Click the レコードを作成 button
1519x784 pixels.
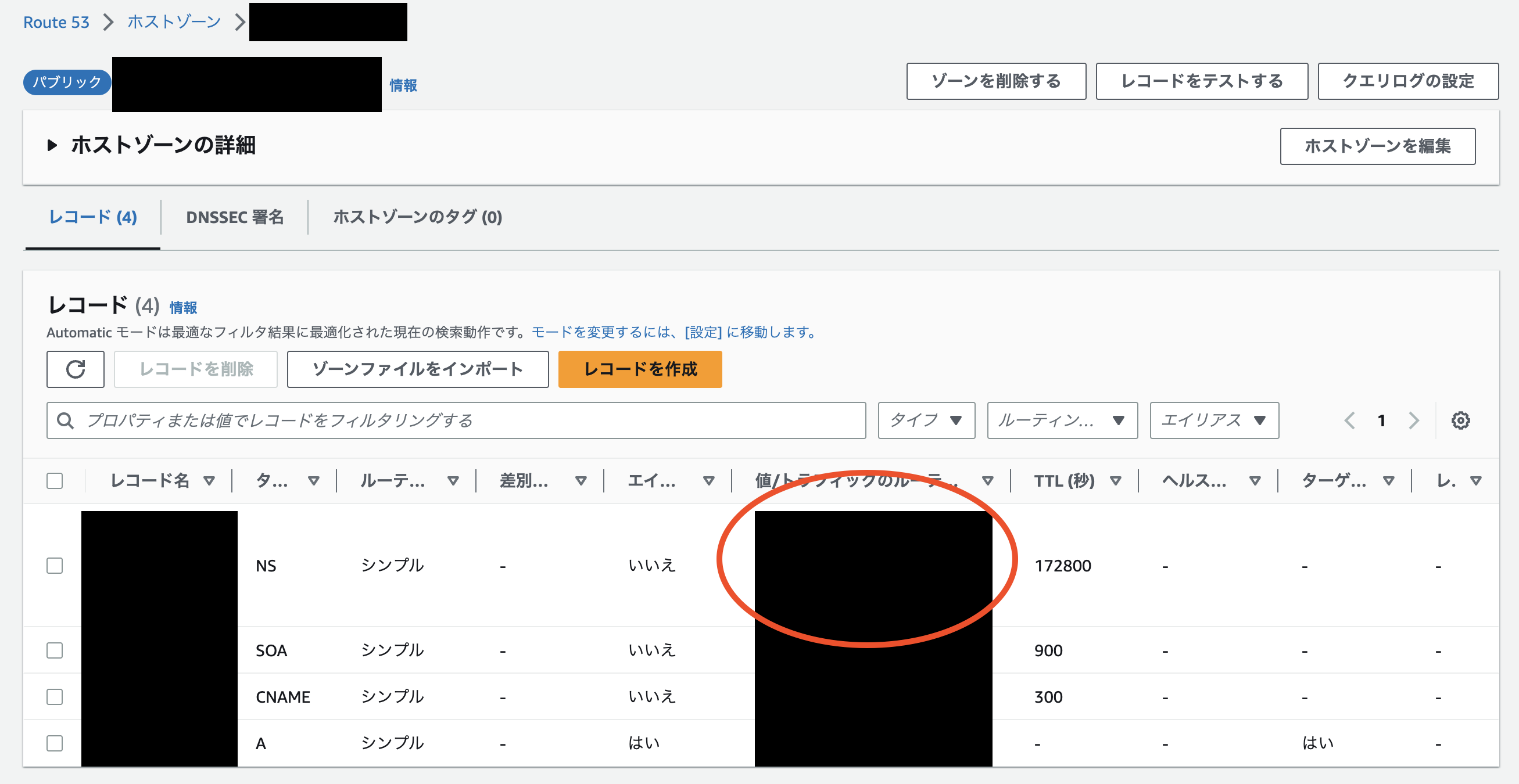pyautogui.click(x=640, y=369)
